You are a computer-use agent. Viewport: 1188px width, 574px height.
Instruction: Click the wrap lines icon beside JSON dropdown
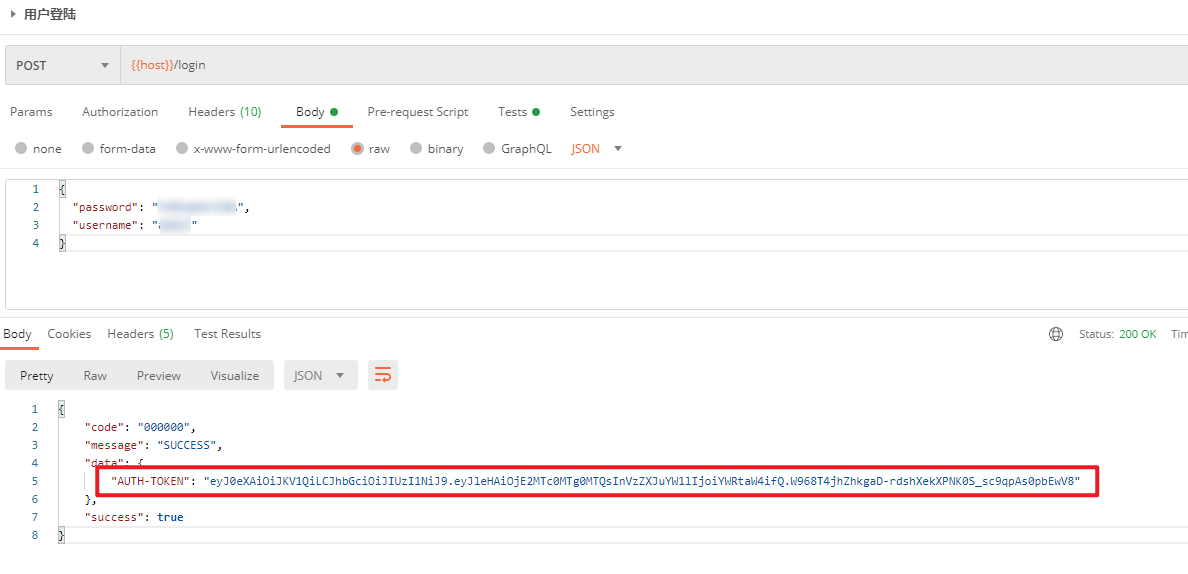(x=383, y=376)
